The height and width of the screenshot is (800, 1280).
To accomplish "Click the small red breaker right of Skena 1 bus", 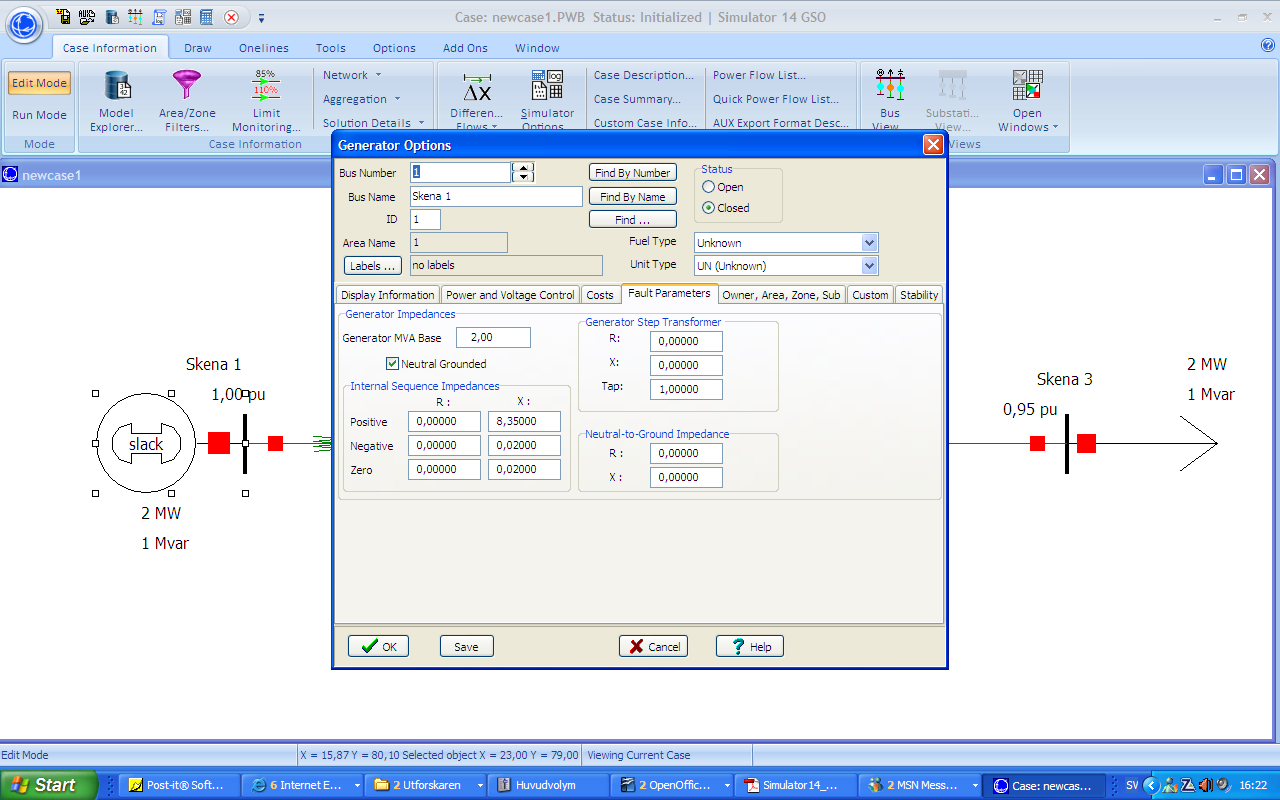I will point(276,443).
